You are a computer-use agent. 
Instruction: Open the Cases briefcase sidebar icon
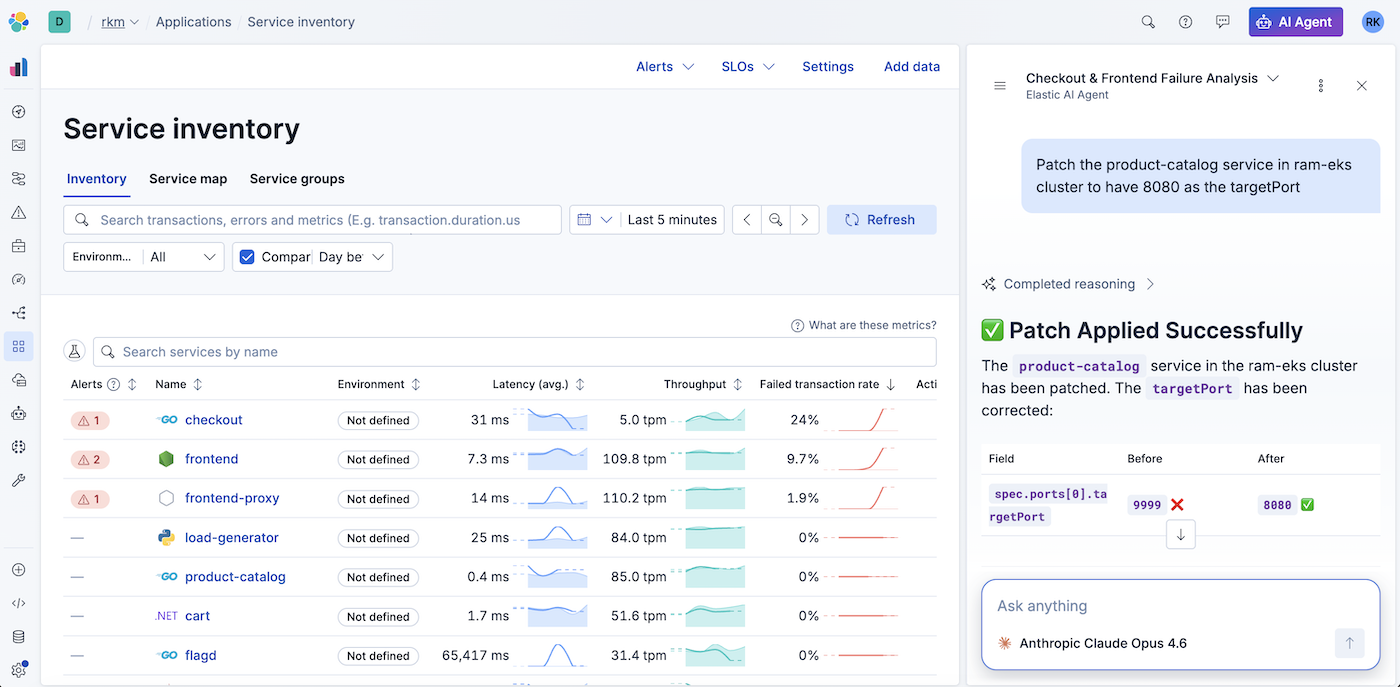[x=18, y=245]
